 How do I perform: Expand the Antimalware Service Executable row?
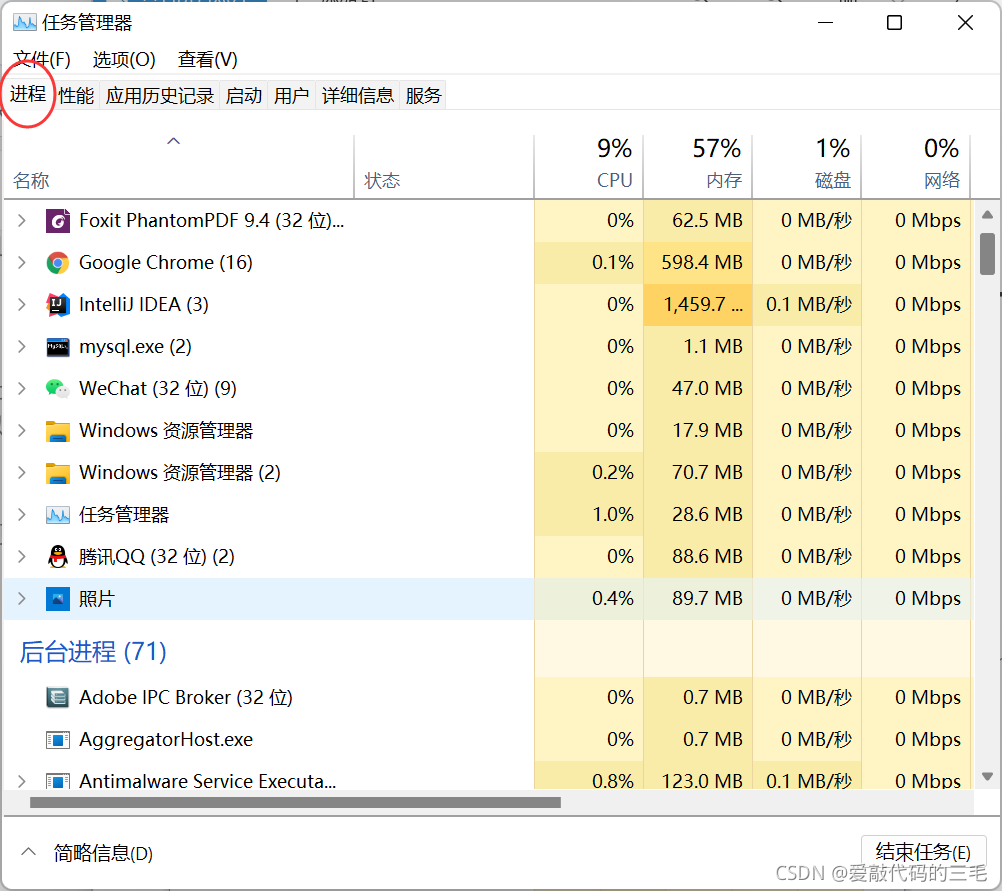point(22,781)
